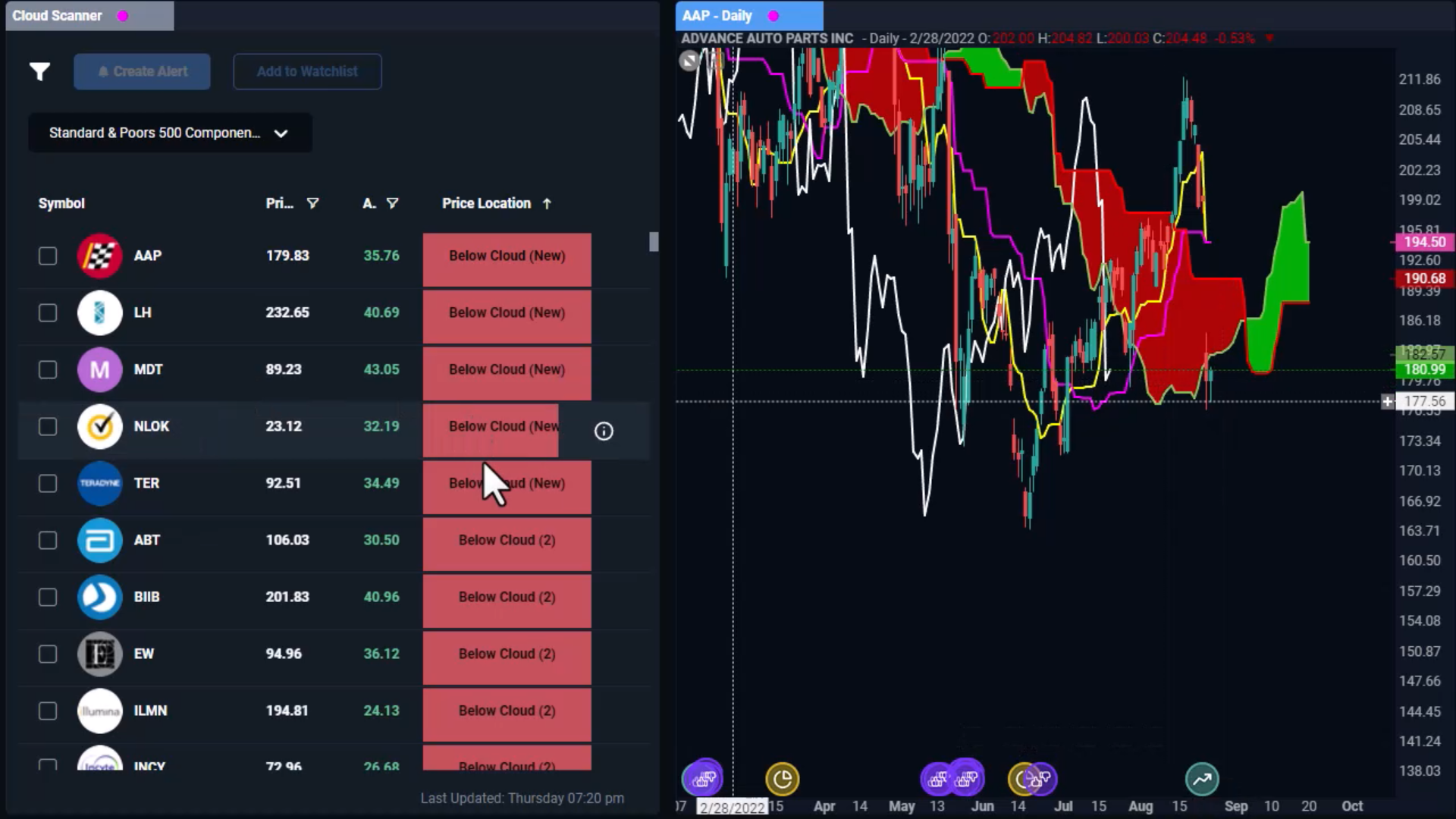Open info icon on NLOK row

click(604, 431)
